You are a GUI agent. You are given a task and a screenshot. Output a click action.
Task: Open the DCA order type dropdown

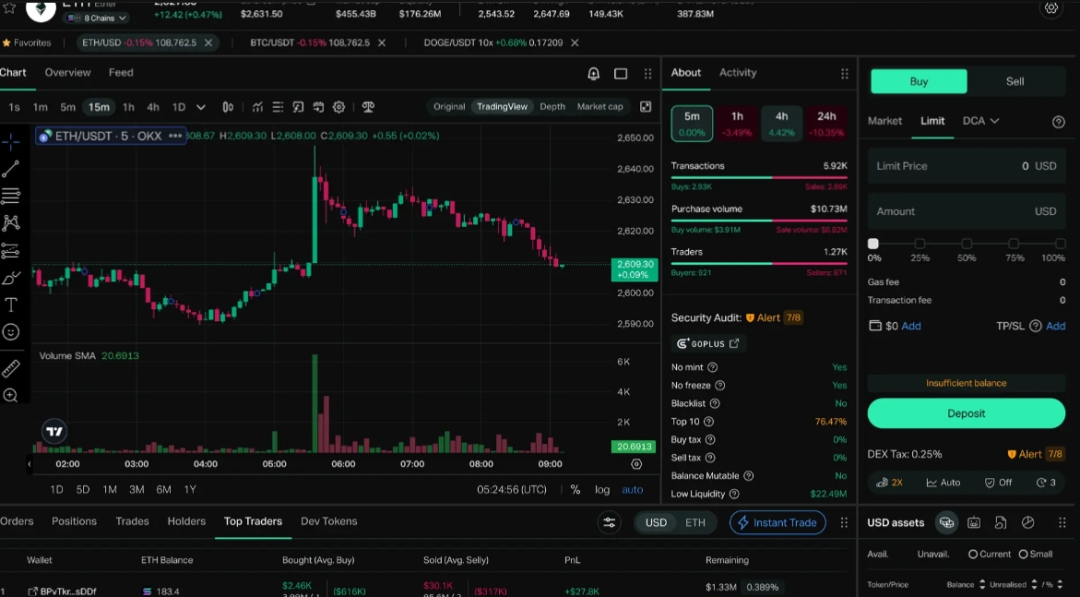[980, 121]
